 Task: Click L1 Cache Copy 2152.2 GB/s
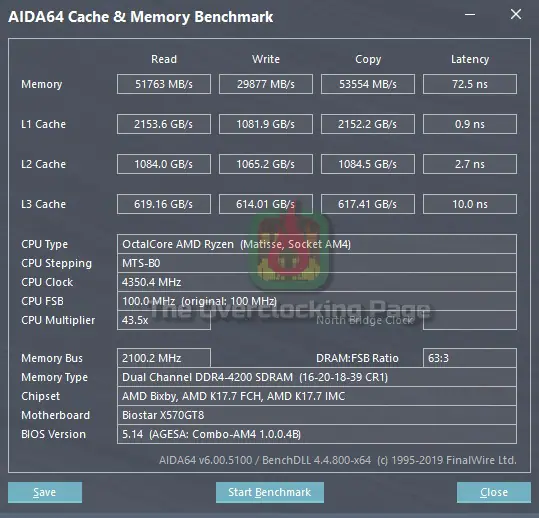(x=368, y=124)
